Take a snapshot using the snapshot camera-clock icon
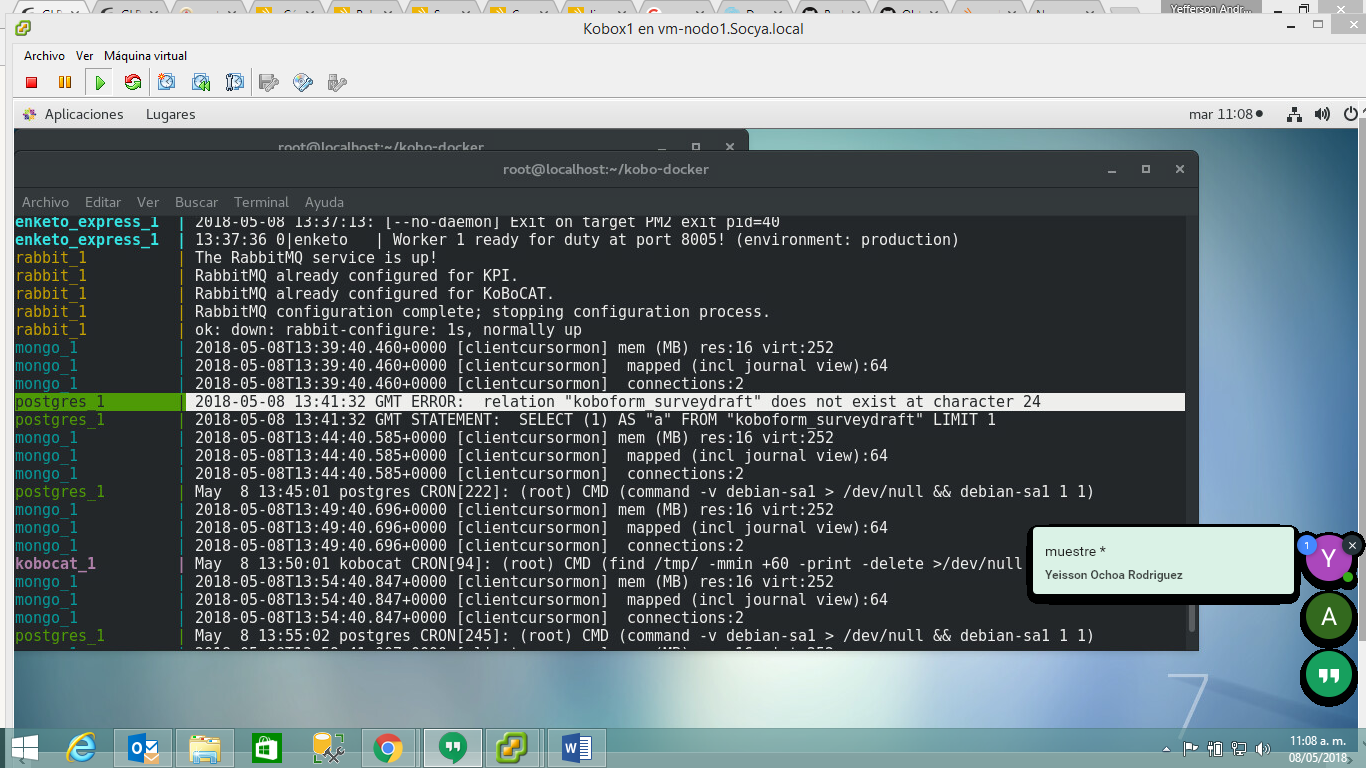Image resolution: width=1366 pixels, height=768 pixels. click(x=166, y=82)
